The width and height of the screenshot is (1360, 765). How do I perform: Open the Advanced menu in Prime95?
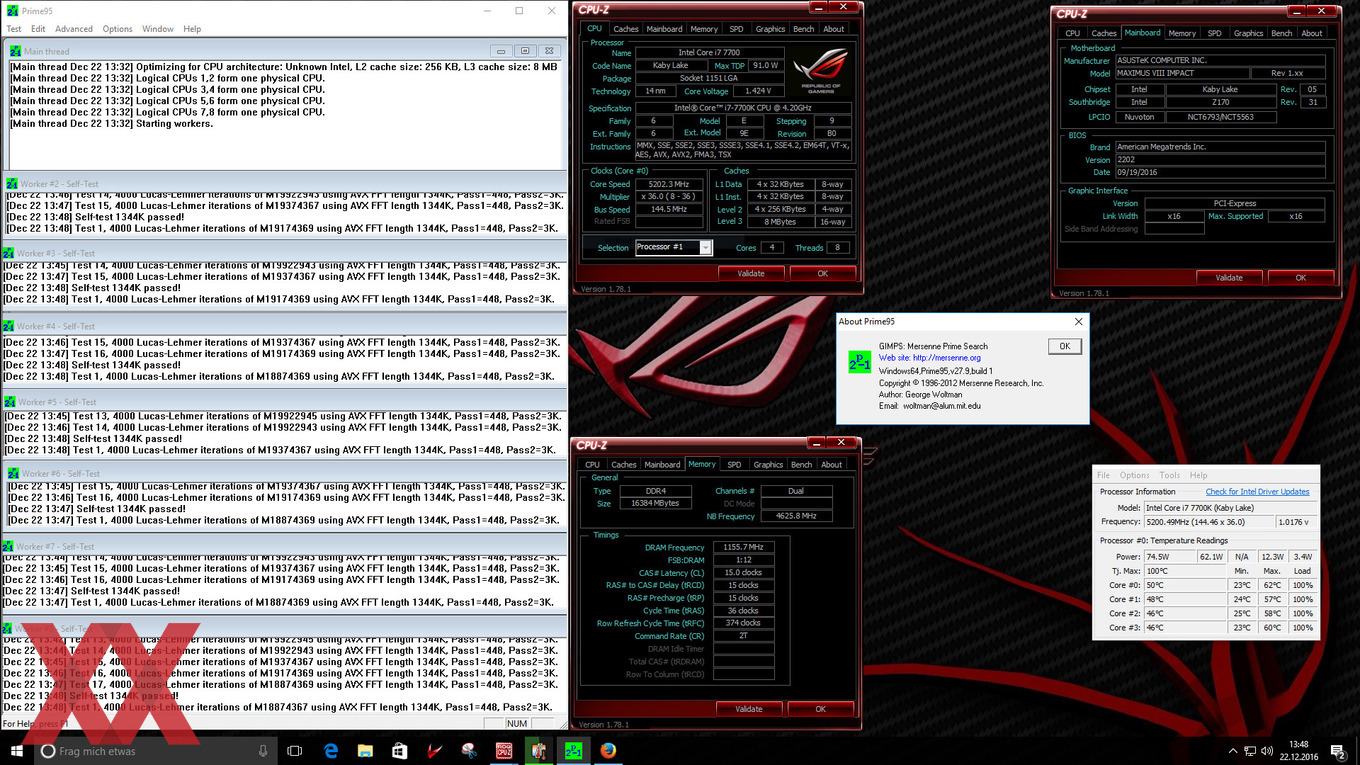pyautogui.click(x=74, y=29)
